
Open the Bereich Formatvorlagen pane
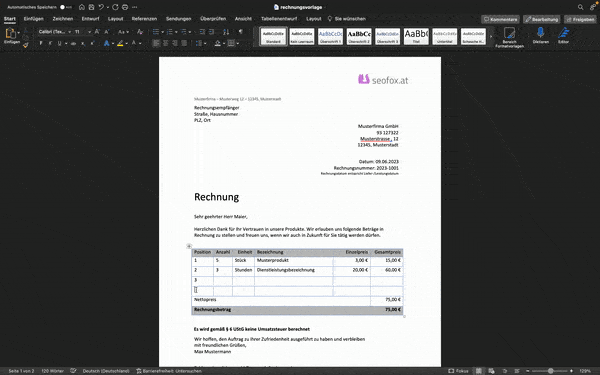coord(509,33)
